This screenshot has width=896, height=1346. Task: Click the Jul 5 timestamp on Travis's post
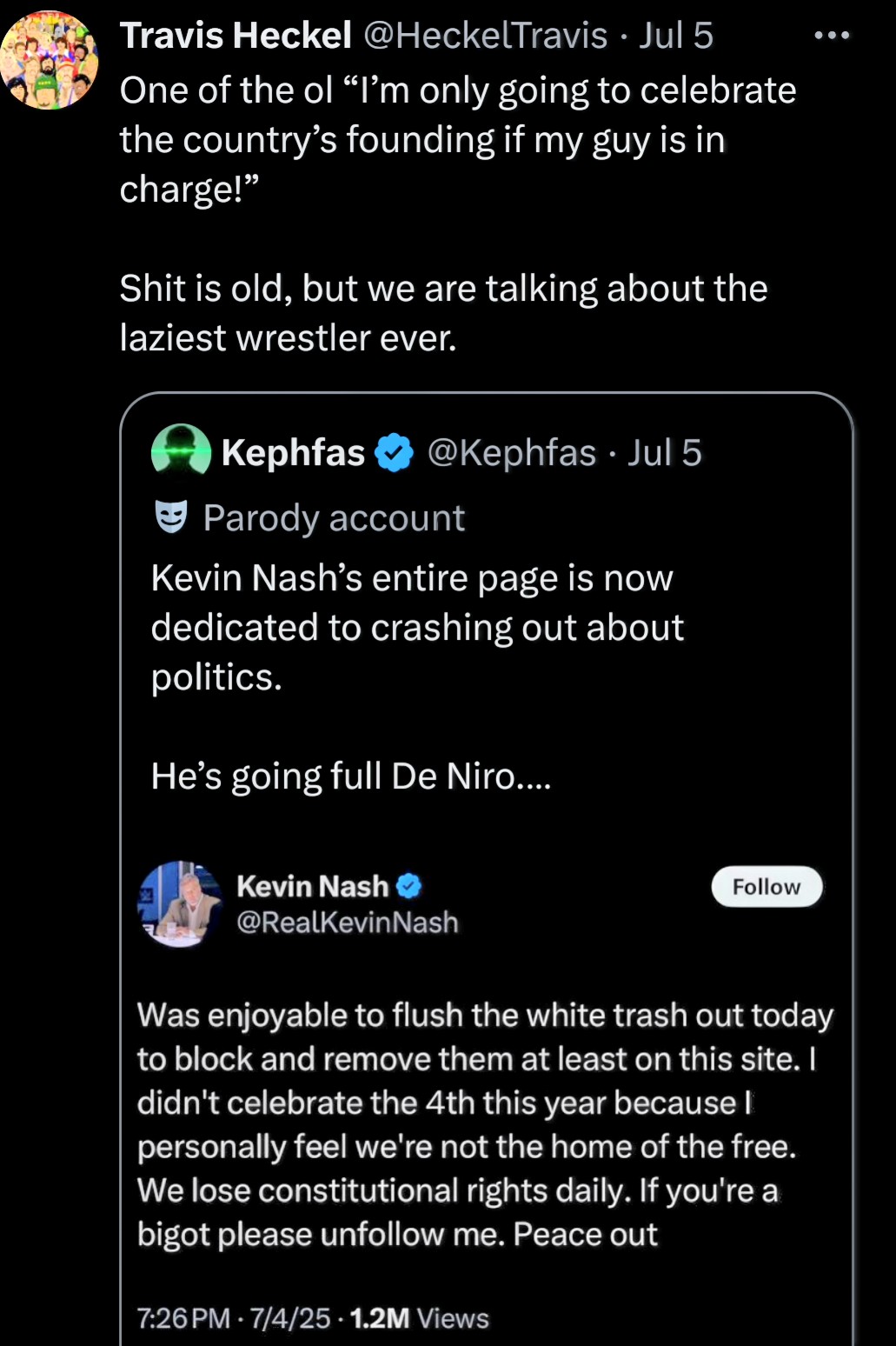point(676,36)
